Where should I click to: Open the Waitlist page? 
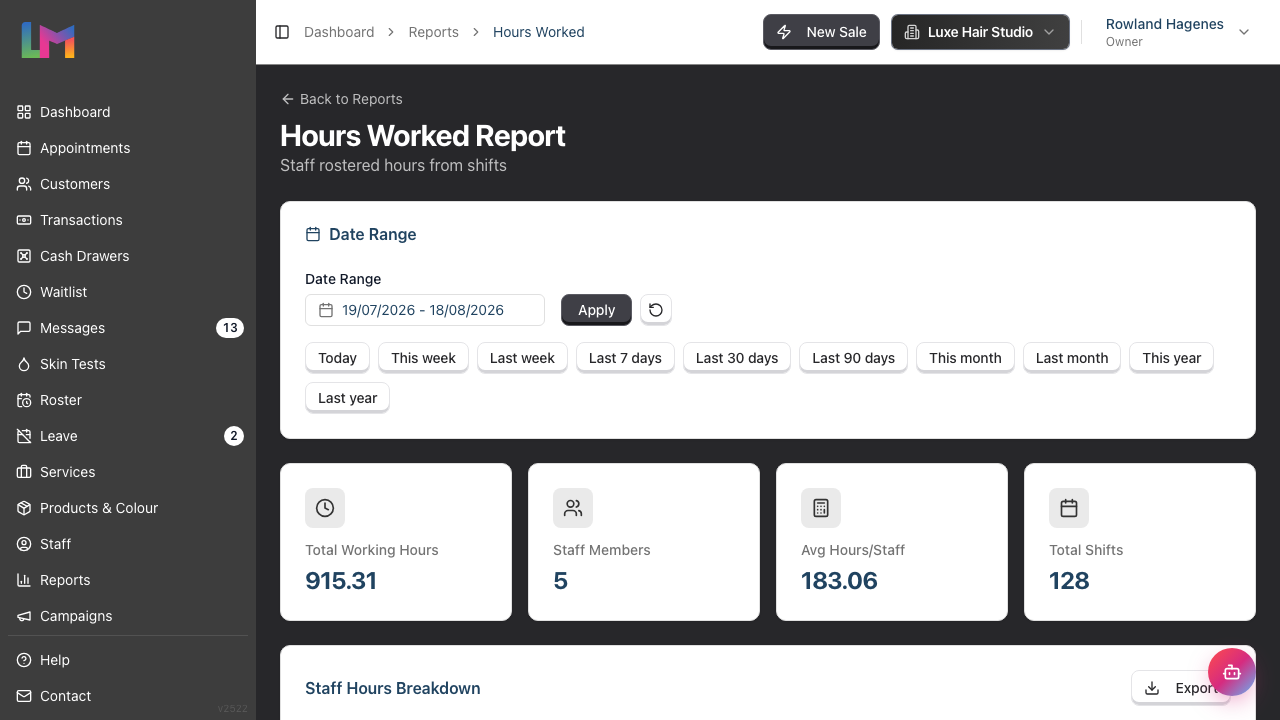click(128, 292)
